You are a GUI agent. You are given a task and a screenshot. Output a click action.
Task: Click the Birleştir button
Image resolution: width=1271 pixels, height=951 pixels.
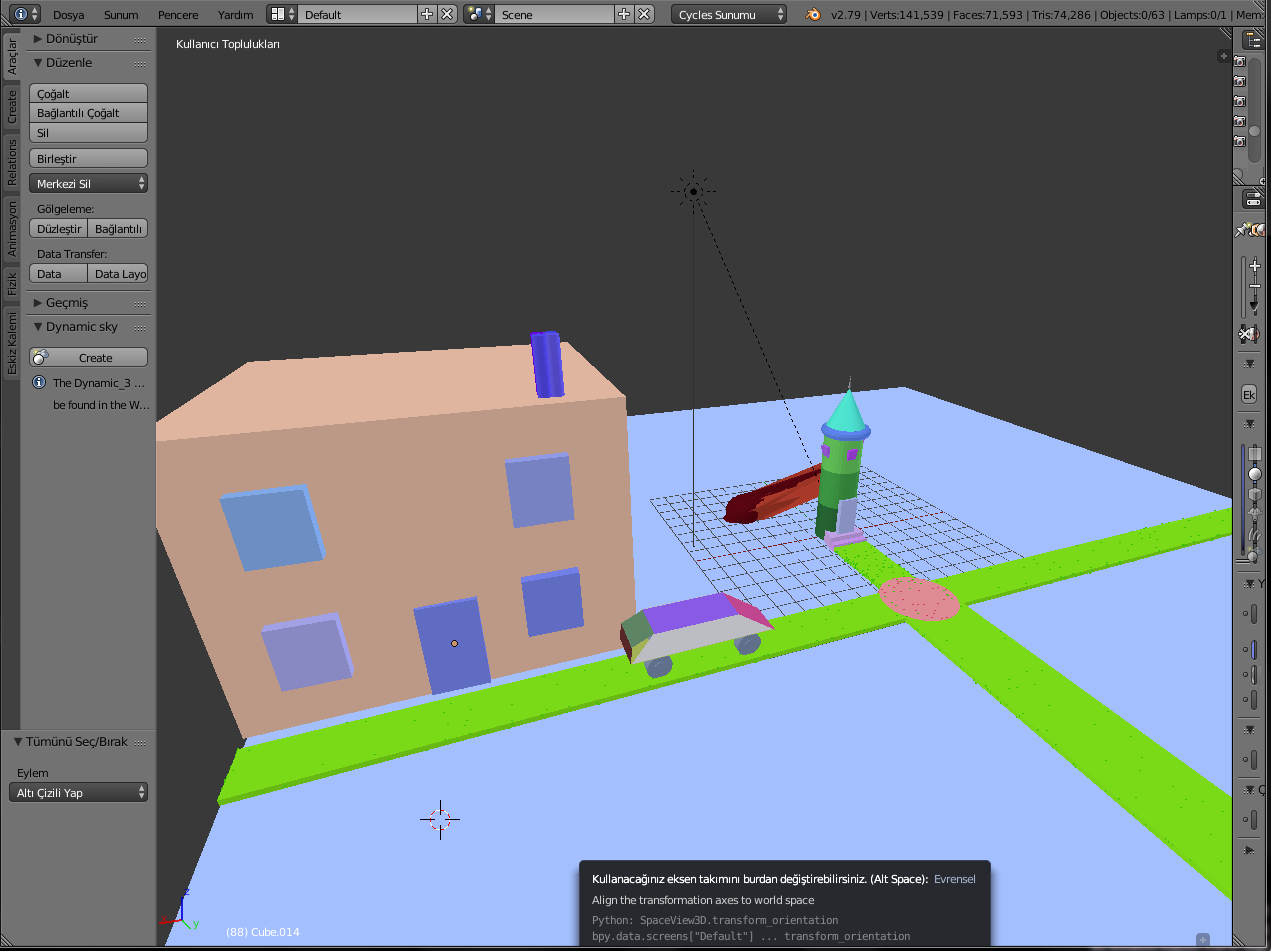pyautogui.click(x=89, y=158)
